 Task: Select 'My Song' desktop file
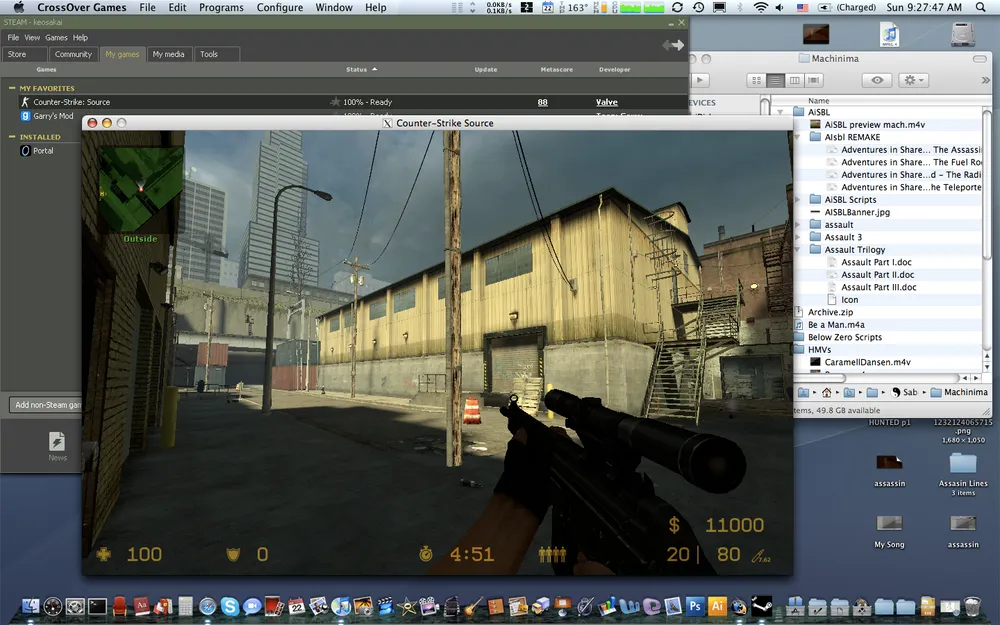tap(889, 531)
